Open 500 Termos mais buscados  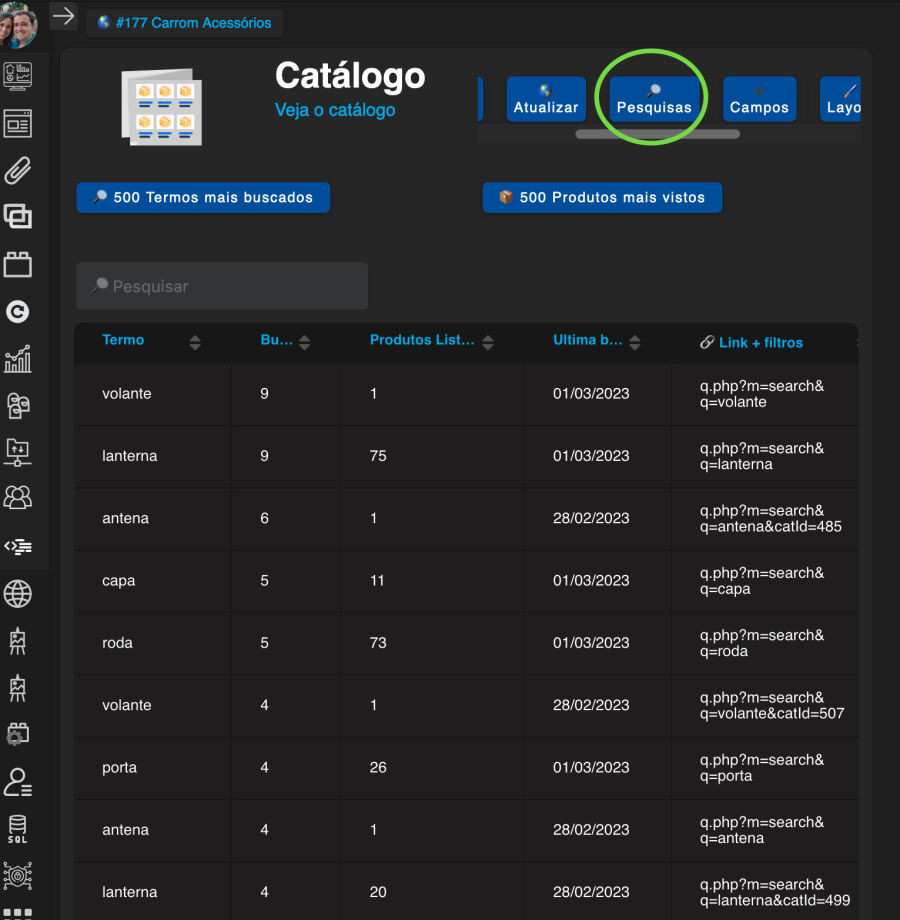203,198
